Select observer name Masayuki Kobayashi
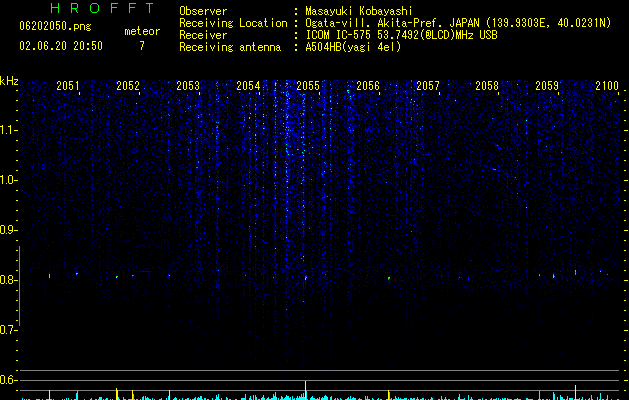The height and width of the screenshot is (400, 629). click(x=359, y=11)
